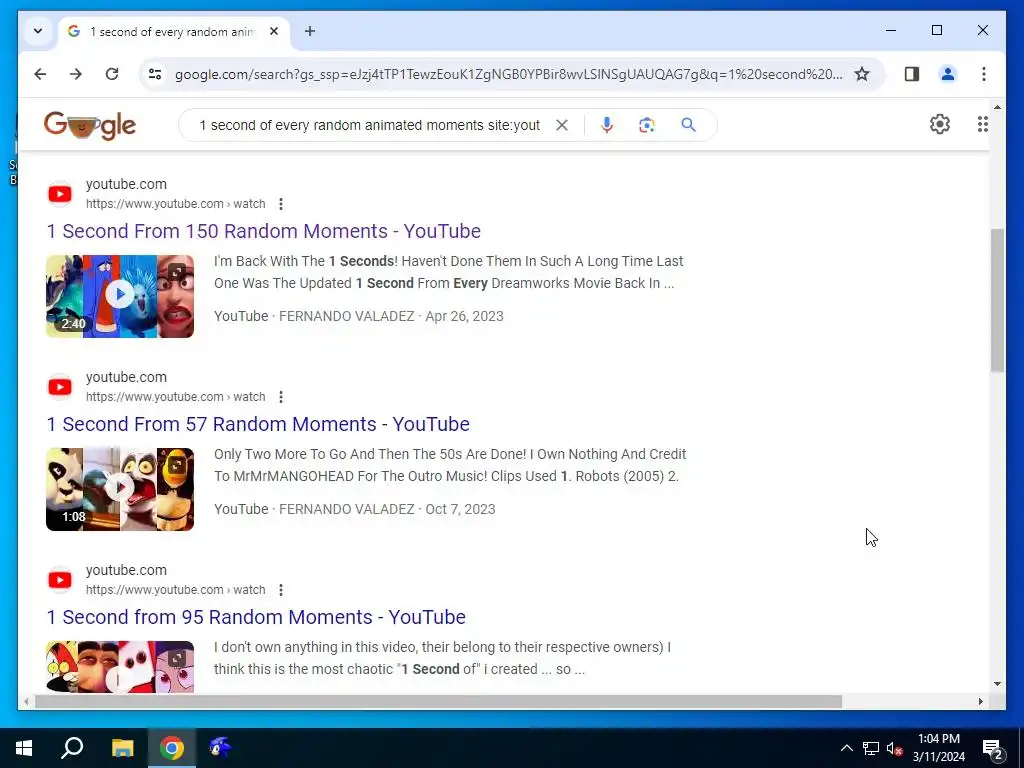Close the current Chrome tab
The image size is (1024, 768).
[274, 31]
